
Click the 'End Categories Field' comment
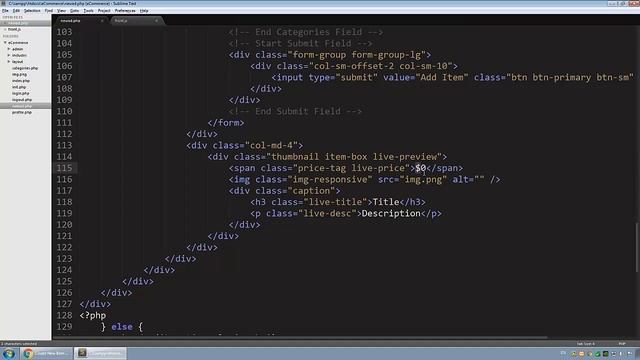(x=306, y=32)
